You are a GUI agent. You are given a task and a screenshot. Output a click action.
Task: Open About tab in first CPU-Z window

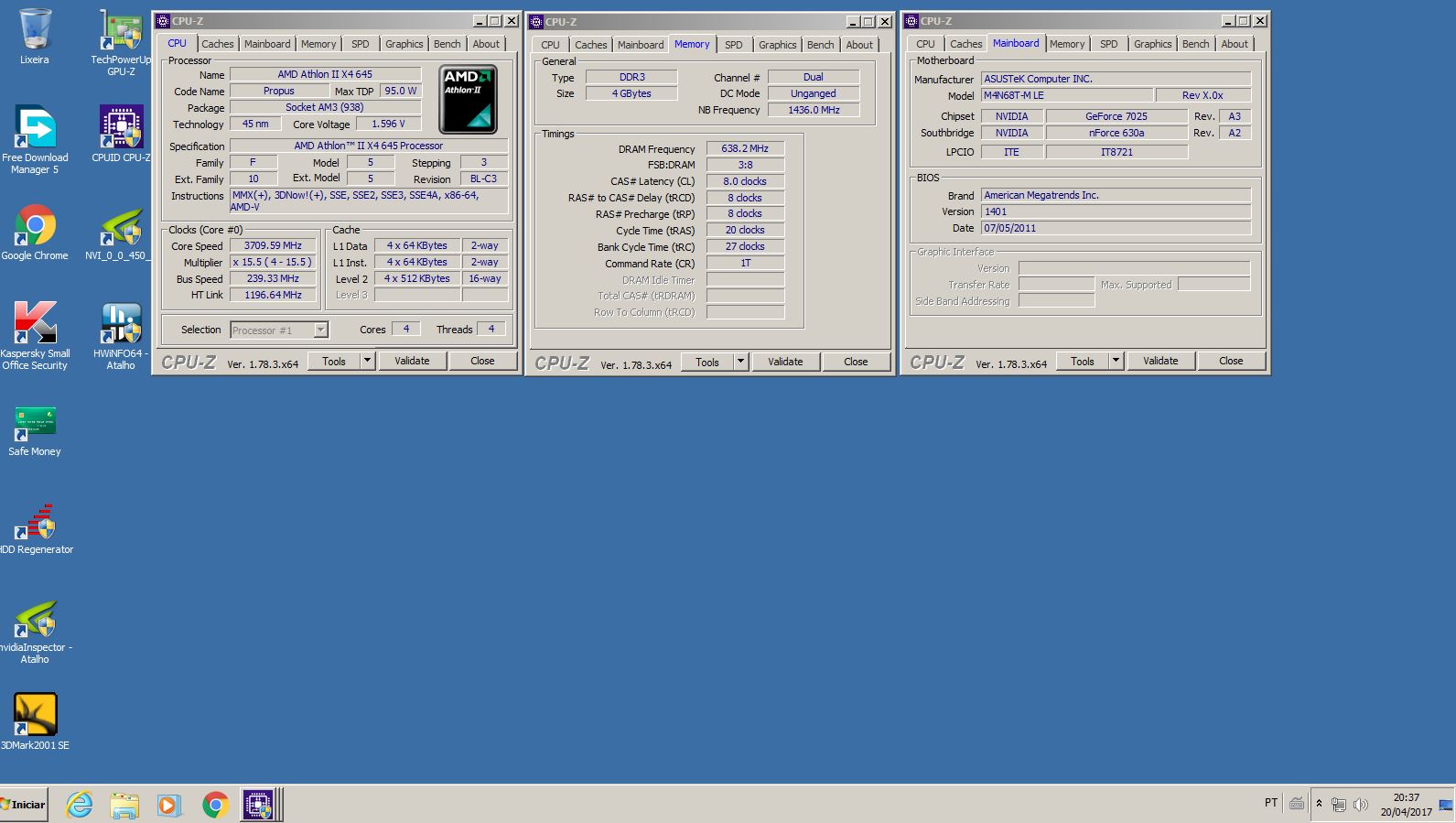(x=487, y=44)
